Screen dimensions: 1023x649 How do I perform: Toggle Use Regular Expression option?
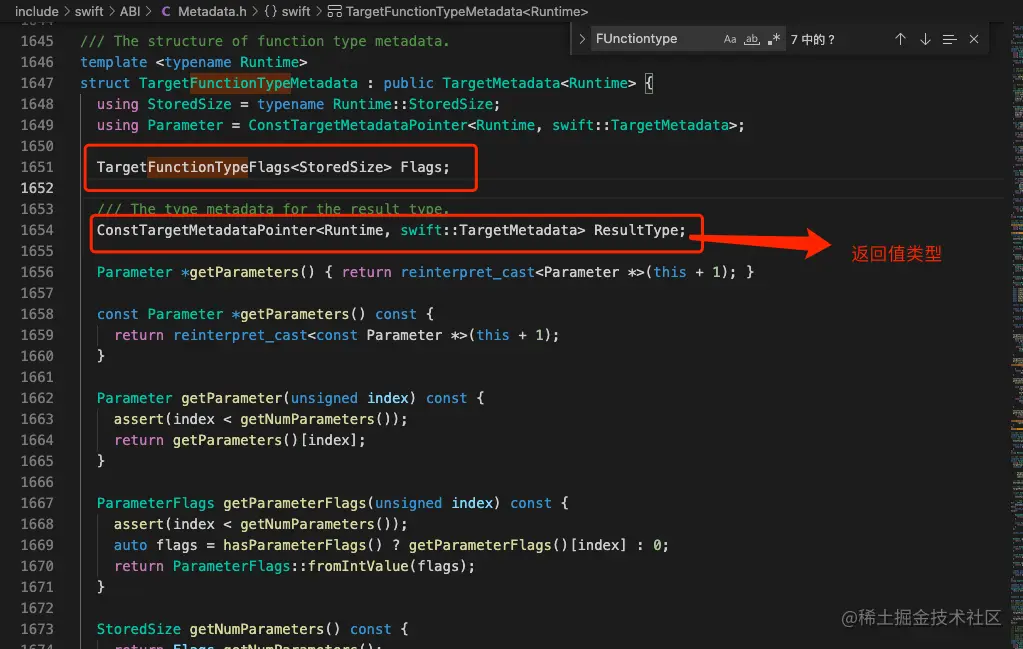point(774,39)
